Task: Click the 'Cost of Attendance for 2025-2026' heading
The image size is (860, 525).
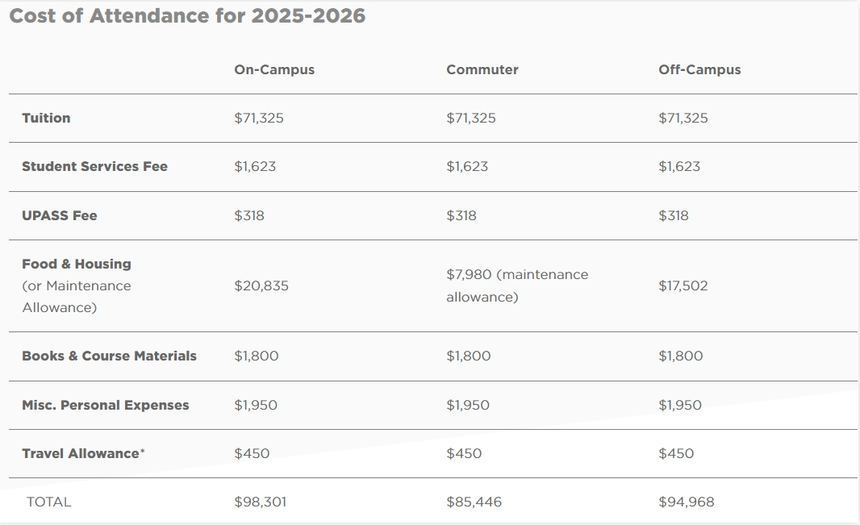Action: coord(187,16)
